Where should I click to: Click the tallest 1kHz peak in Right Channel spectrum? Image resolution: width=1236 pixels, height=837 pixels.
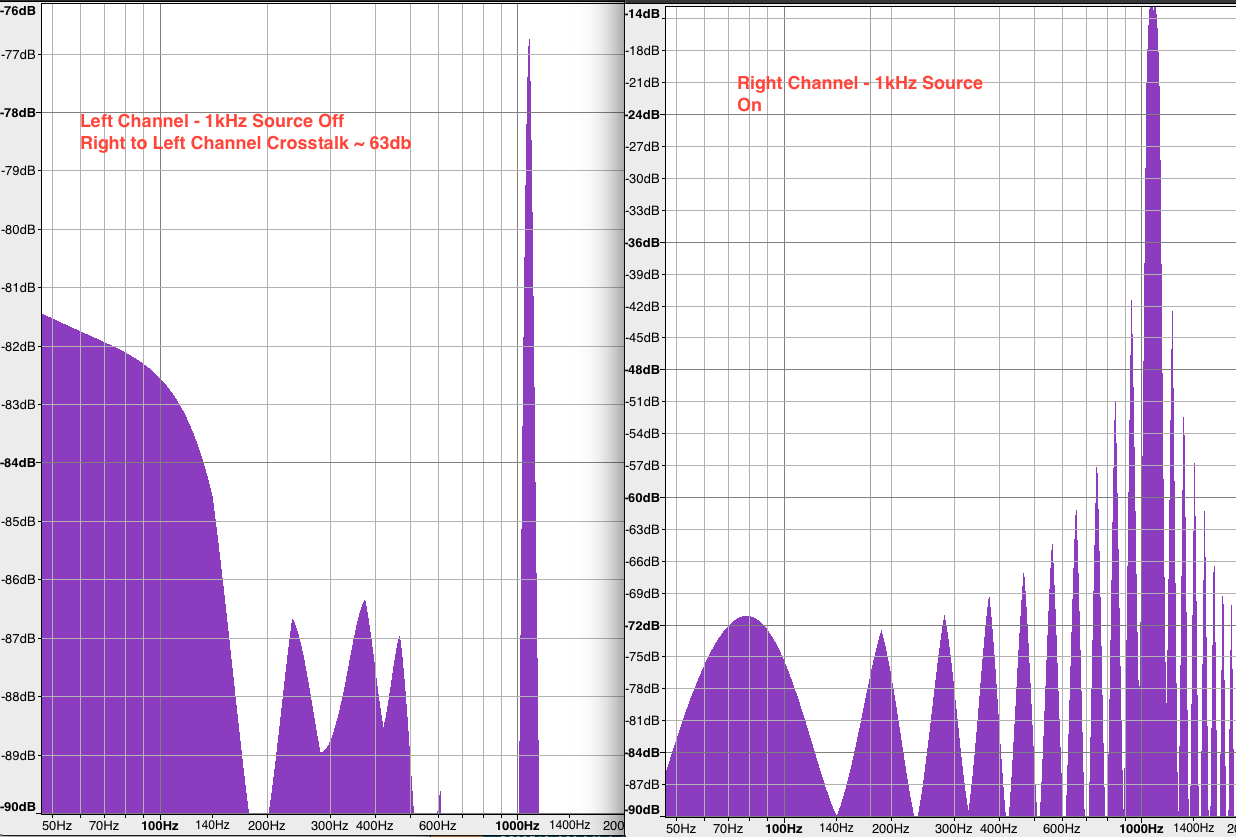1153,400
